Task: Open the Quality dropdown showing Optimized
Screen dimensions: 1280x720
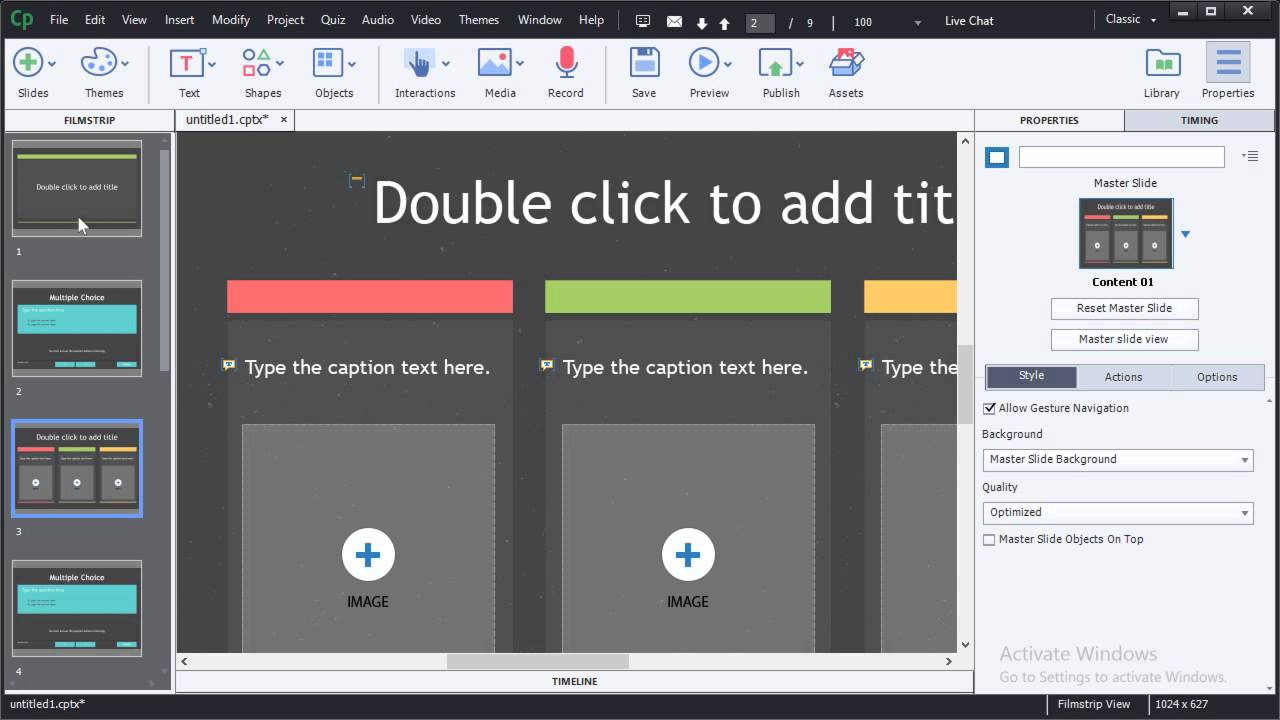Action: (1117, 512)
